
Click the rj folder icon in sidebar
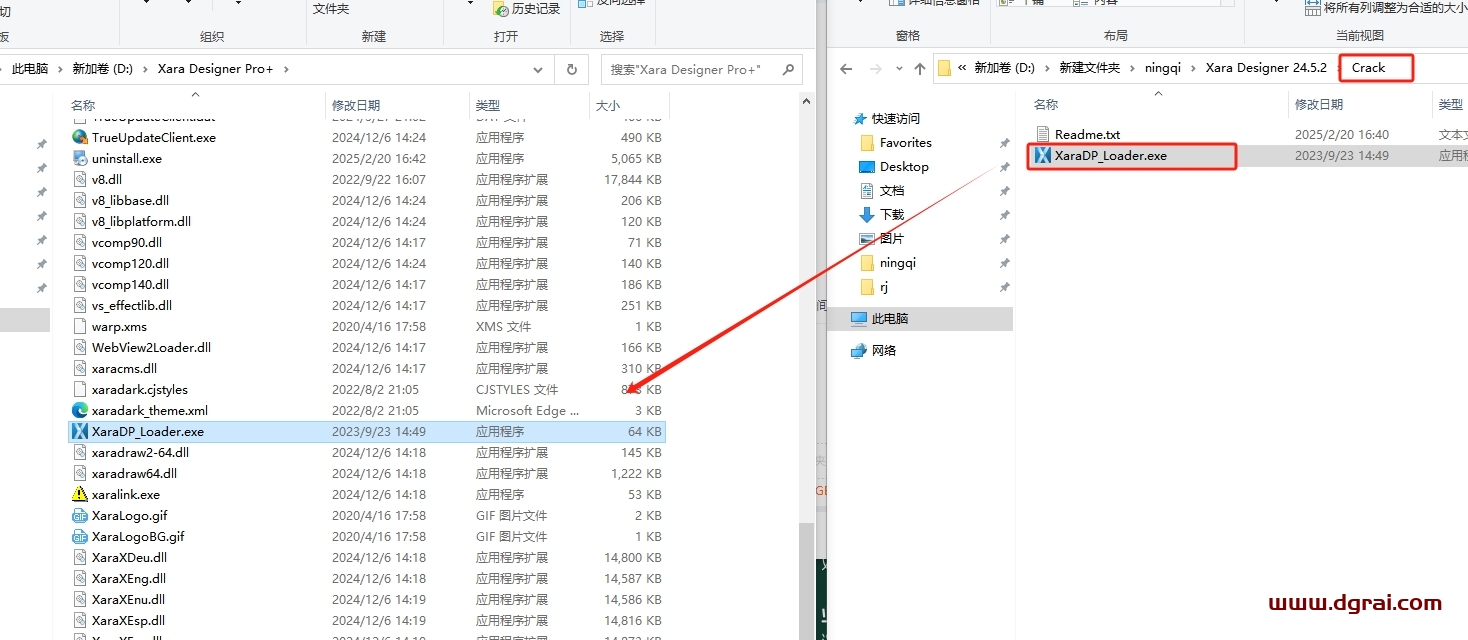867,286
